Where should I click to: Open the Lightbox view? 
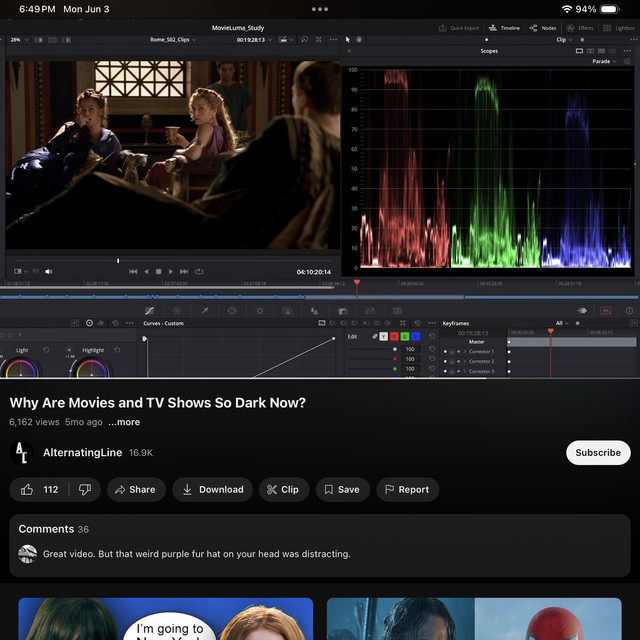(x=619, y=28)
